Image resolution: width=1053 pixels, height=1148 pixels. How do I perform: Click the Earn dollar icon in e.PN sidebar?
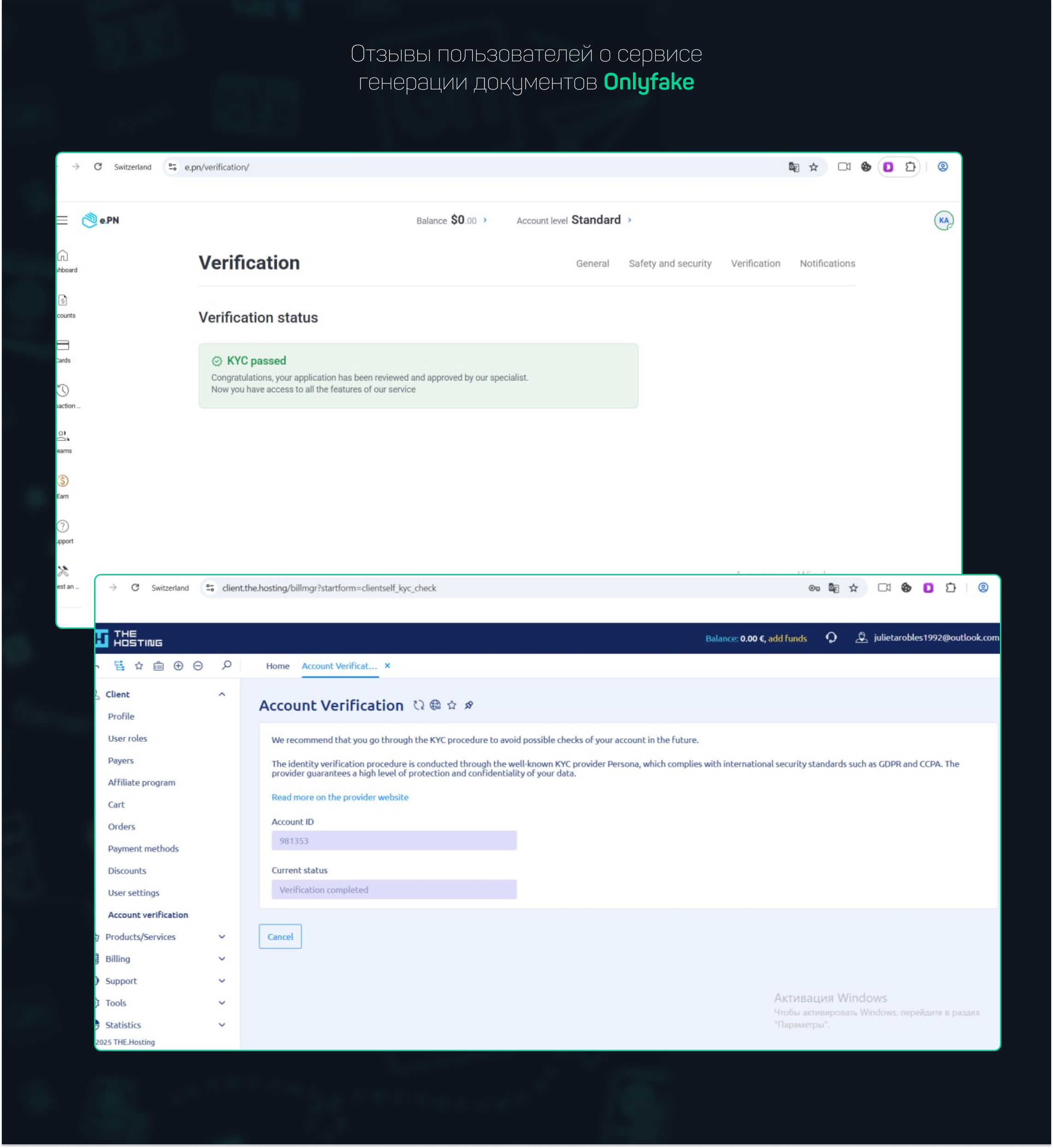pos(63,481)
